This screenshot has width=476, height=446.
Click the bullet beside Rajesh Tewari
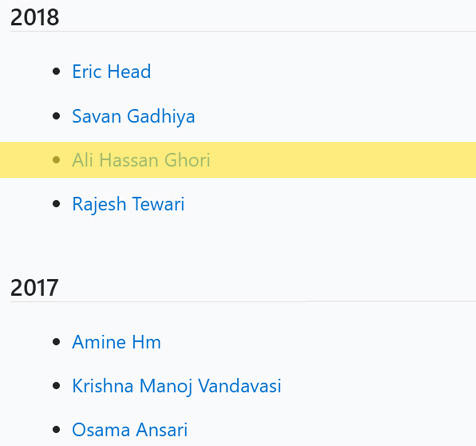pos(56,204)
